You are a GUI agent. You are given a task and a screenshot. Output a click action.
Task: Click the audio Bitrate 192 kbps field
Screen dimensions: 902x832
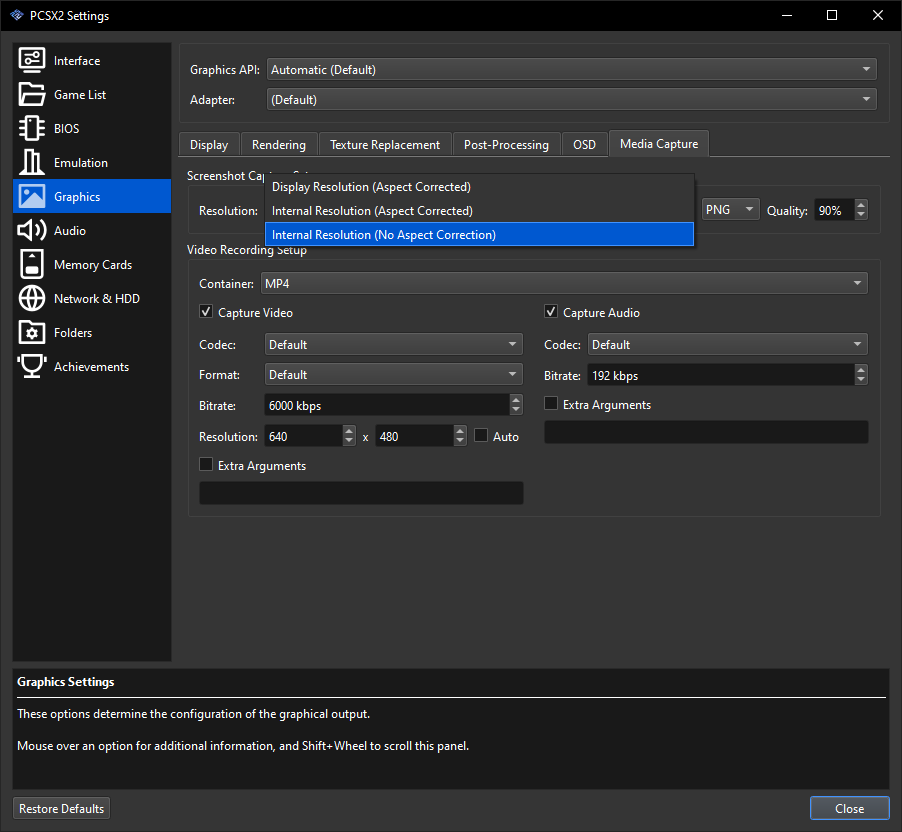click(x=721, y=375)
